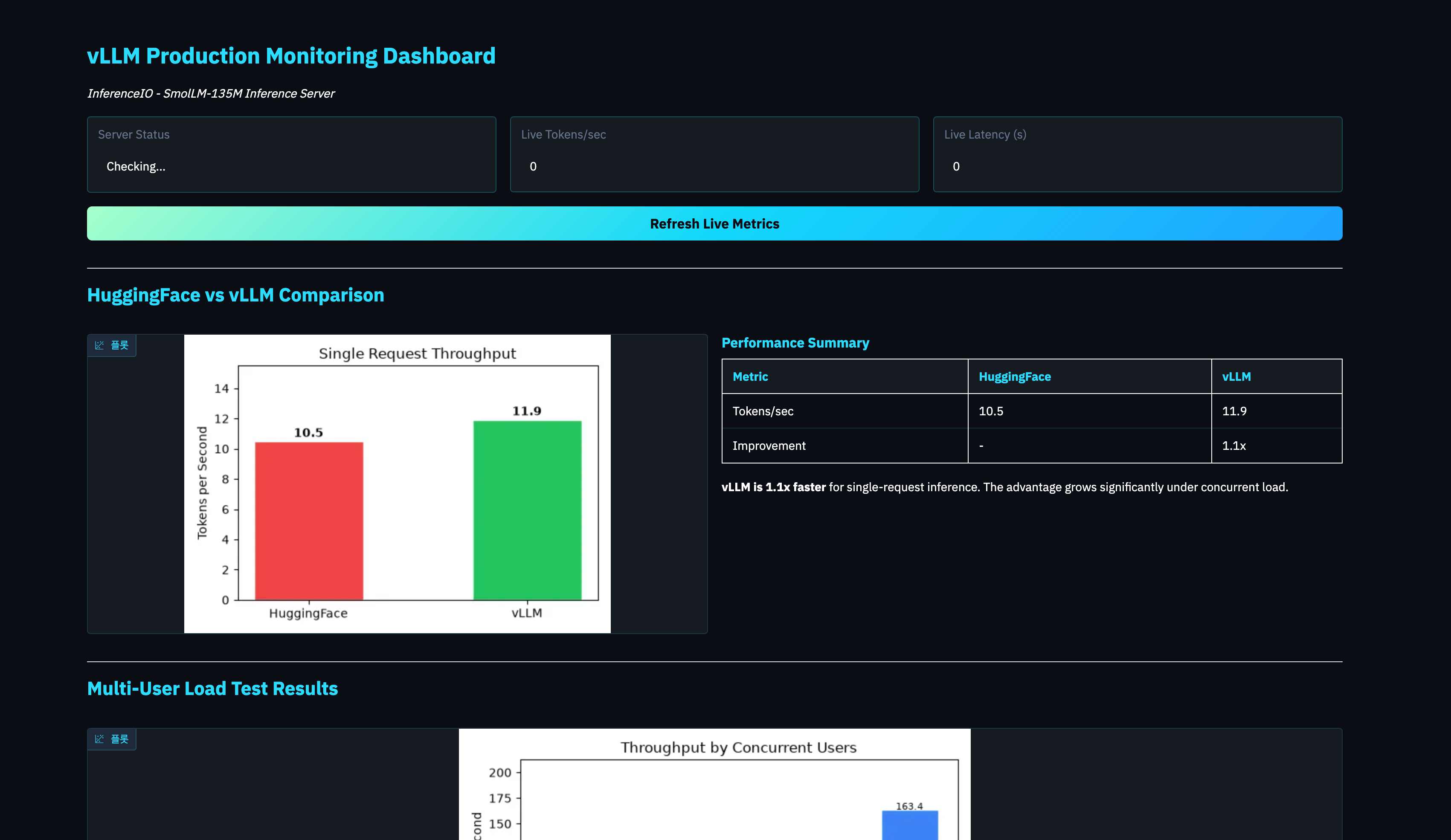Click the Server Status label
This screenshot has height=840, width=1451.
(x=133, y=134)
